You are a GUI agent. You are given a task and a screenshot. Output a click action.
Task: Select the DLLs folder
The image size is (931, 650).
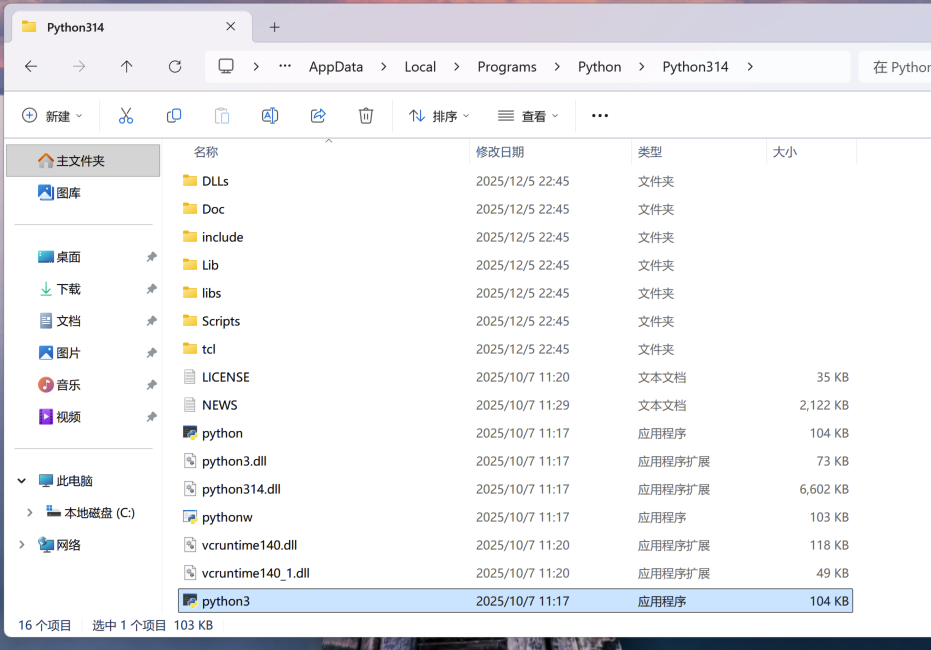(515, 181)
